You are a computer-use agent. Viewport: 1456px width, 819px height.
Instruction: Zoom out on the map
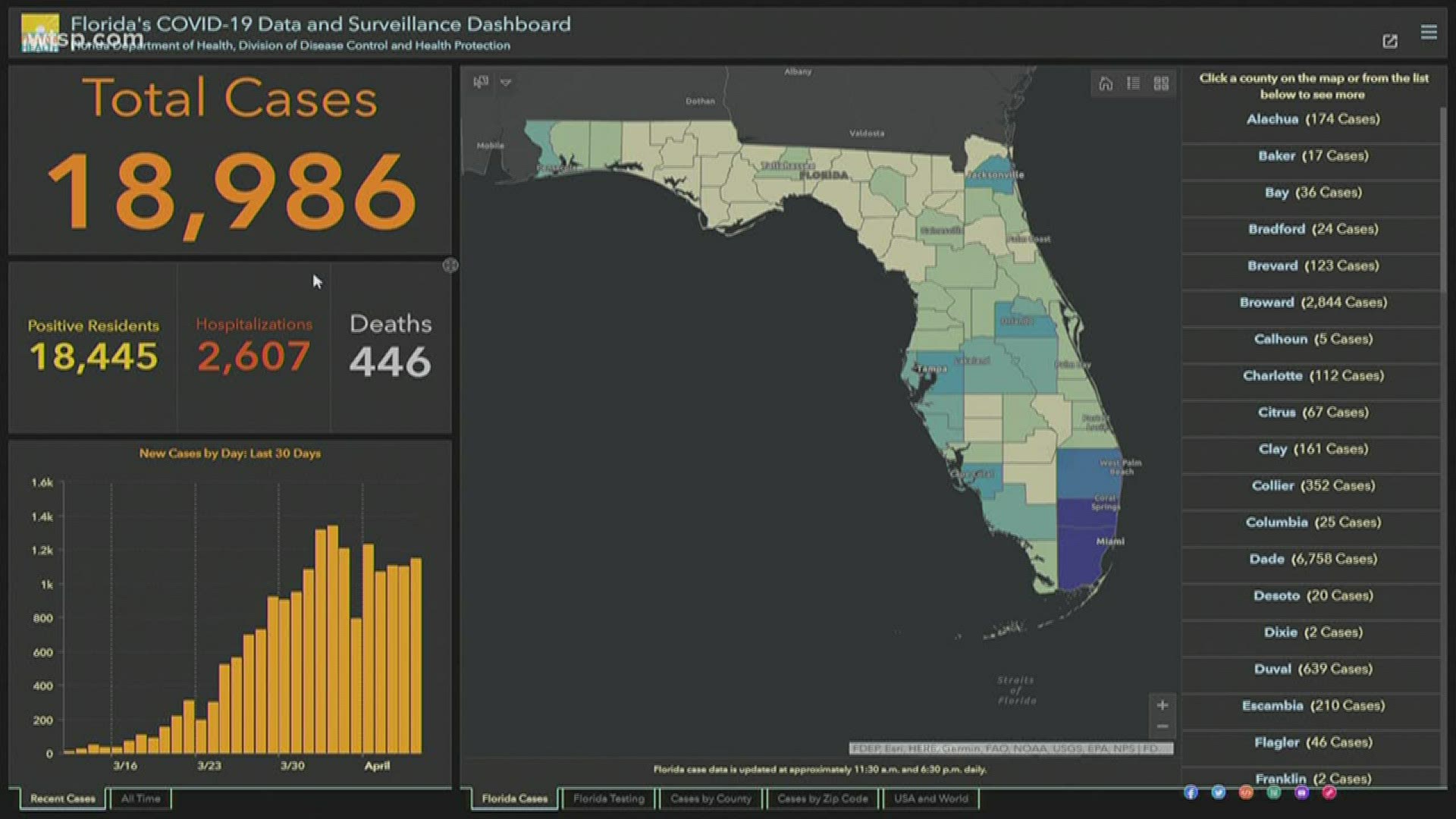click(x=1162, y=726)
